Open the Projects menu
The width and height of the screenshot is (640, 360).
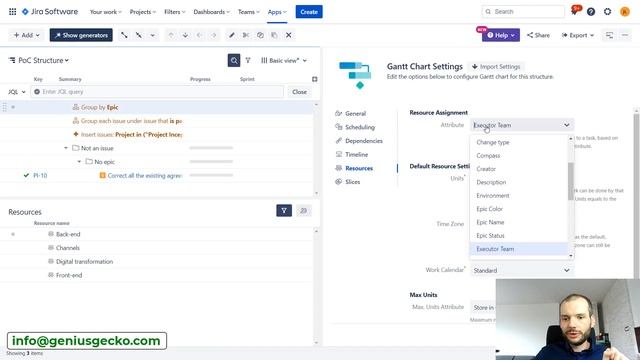(142, 12)
